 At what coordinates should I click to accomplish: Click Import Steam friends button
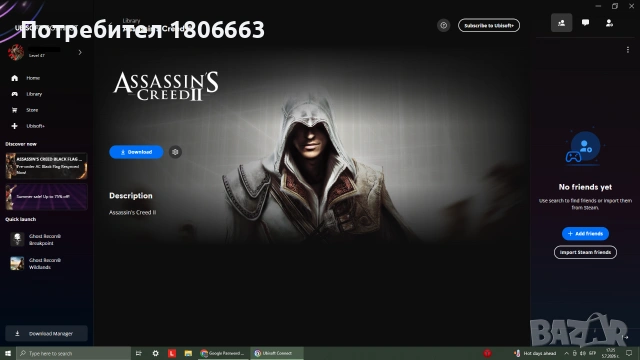(585, 252)
